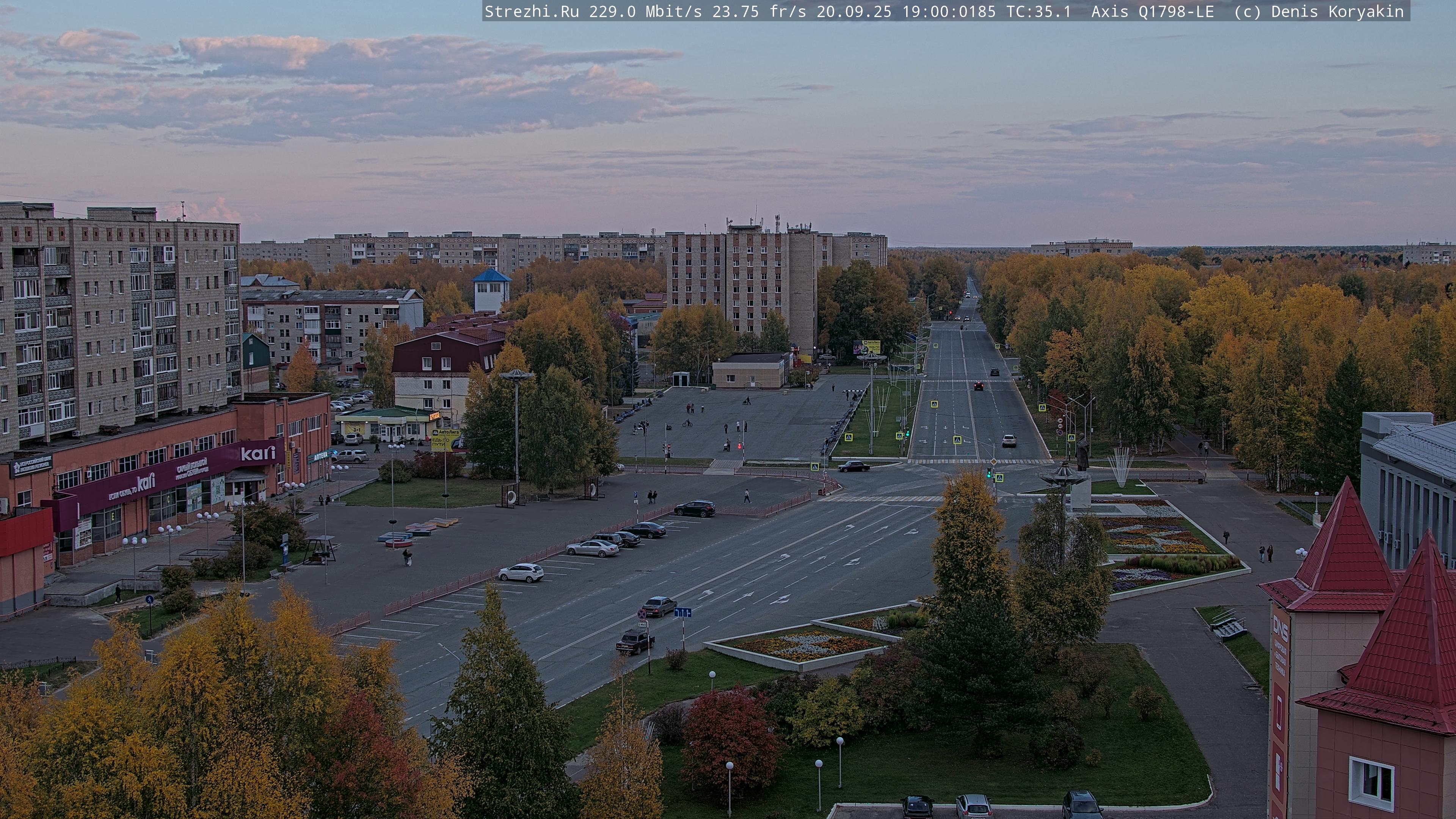1456x819 pixels.
Task: Click the blue parking P sign
Action: [635, 494]
